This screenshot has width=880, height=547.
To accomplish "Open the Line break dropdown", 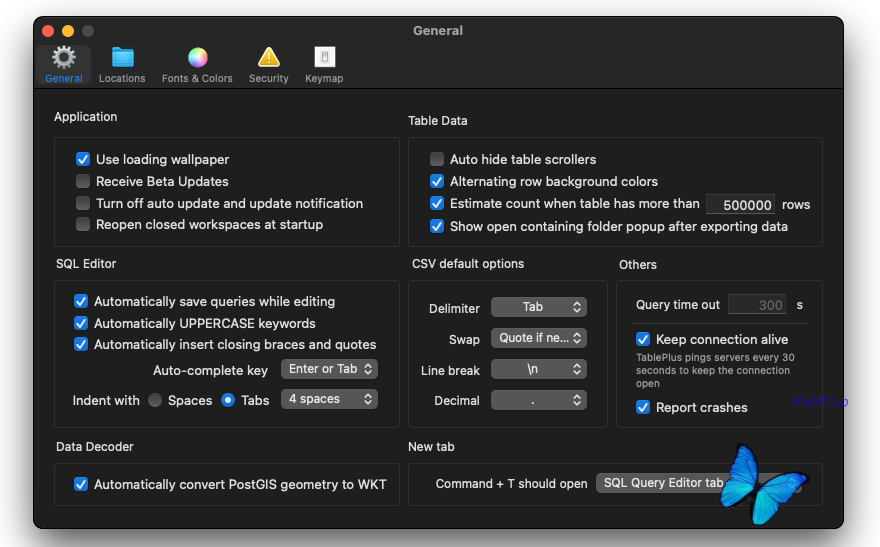I will click(x=538, y=369).
